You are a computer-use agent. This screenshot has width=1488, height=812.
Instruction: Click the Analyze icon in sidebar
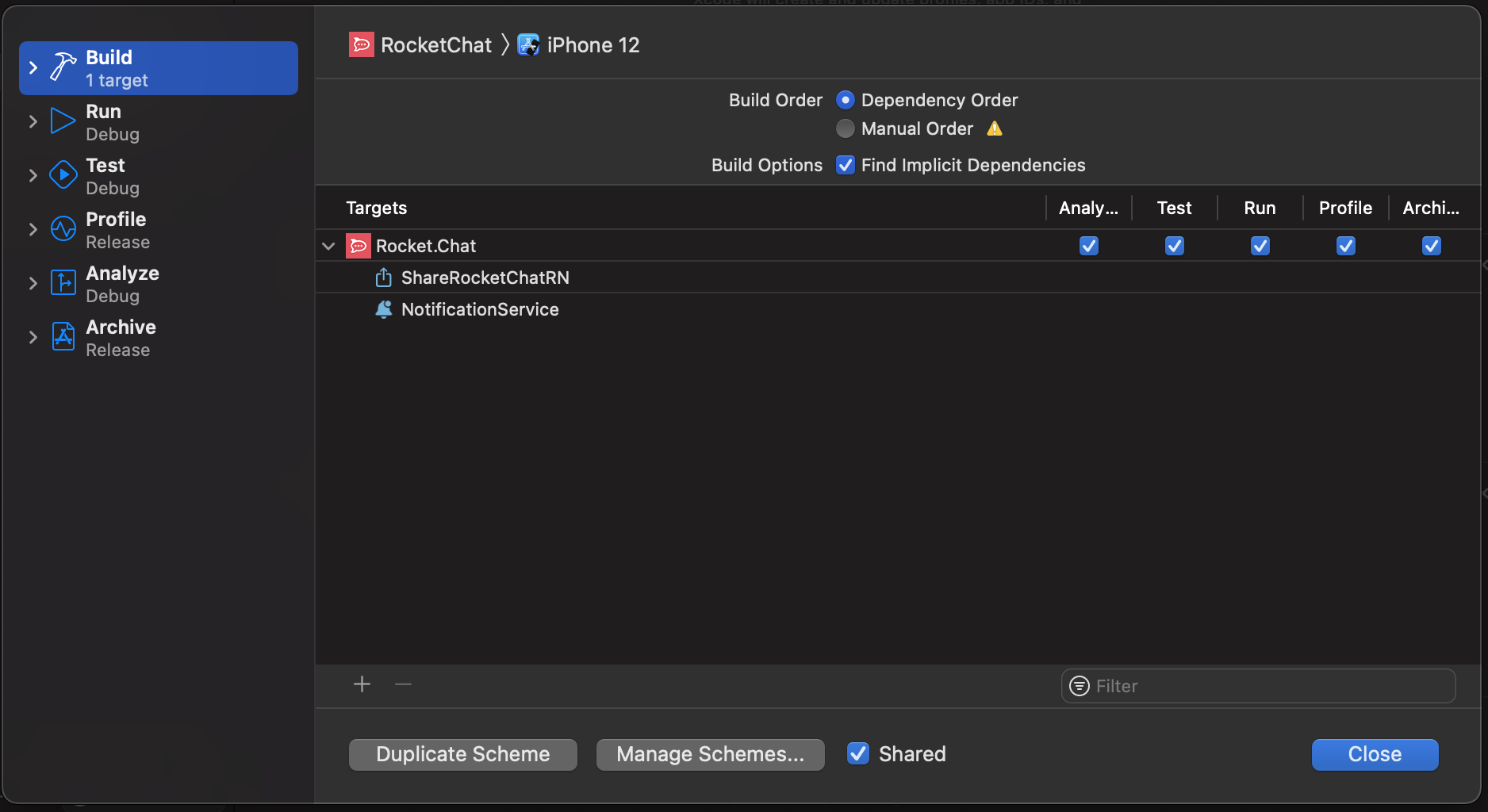(x=63, y=282)
